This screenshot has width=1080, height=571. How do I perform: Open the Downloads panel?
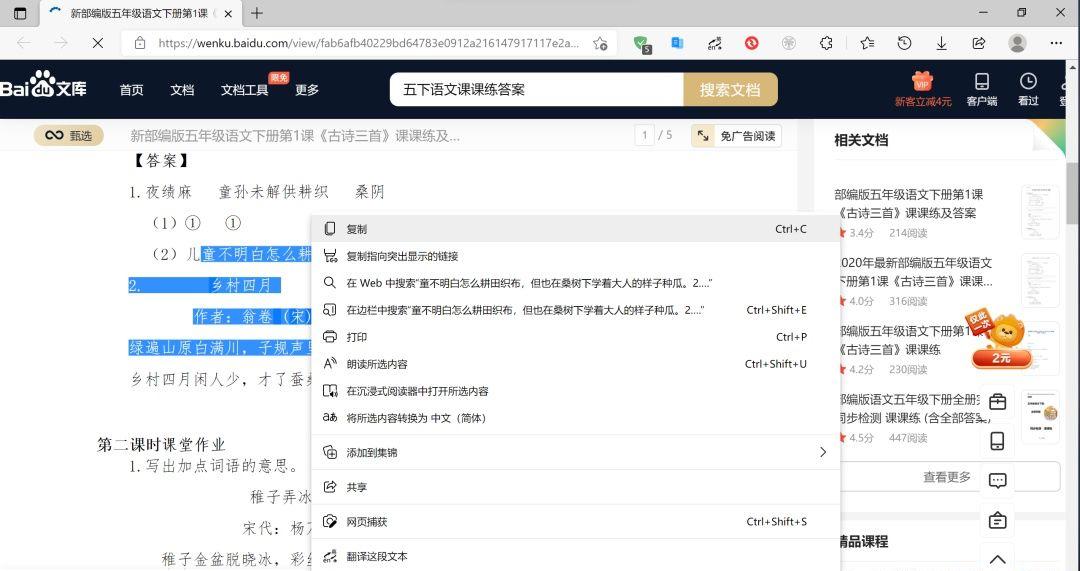942,43
